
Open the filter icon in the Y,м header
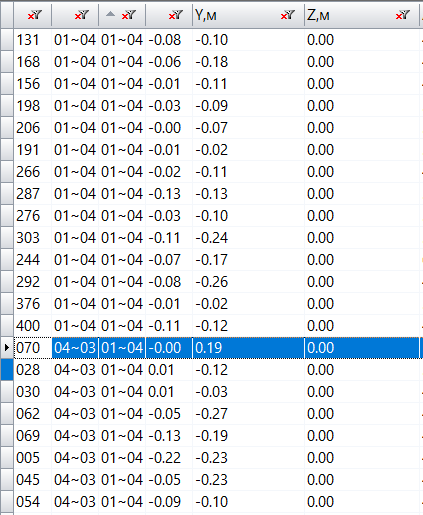coord(288,15)
